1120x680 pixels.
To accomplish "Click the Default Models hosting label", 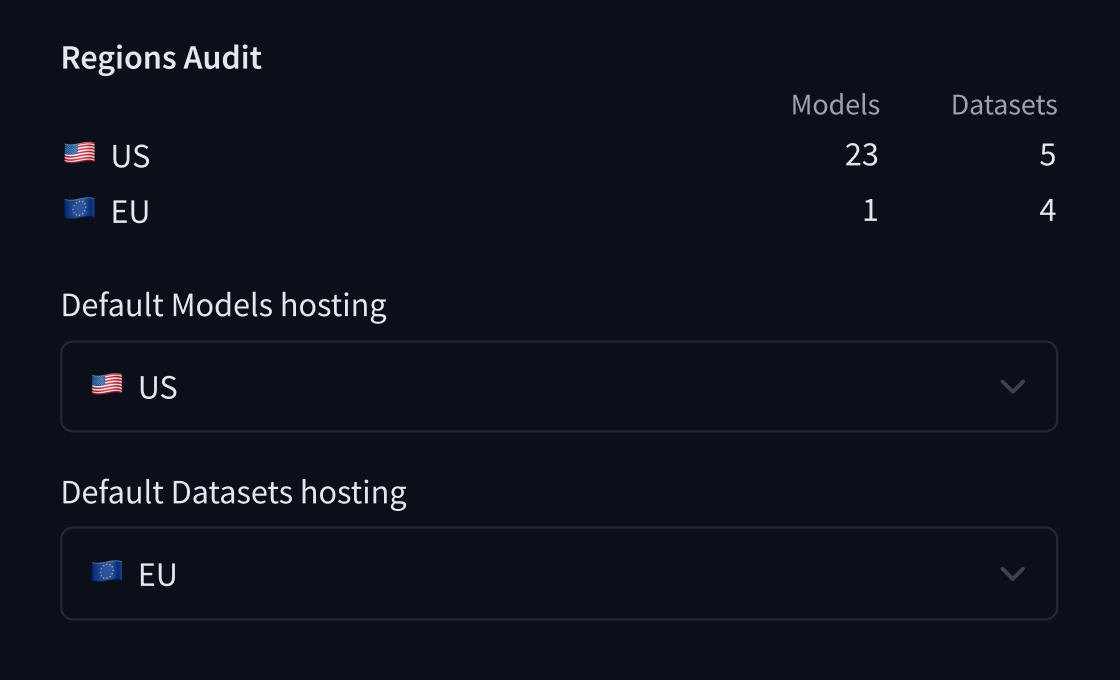I will pyautogui.click(x=224, y=305).
